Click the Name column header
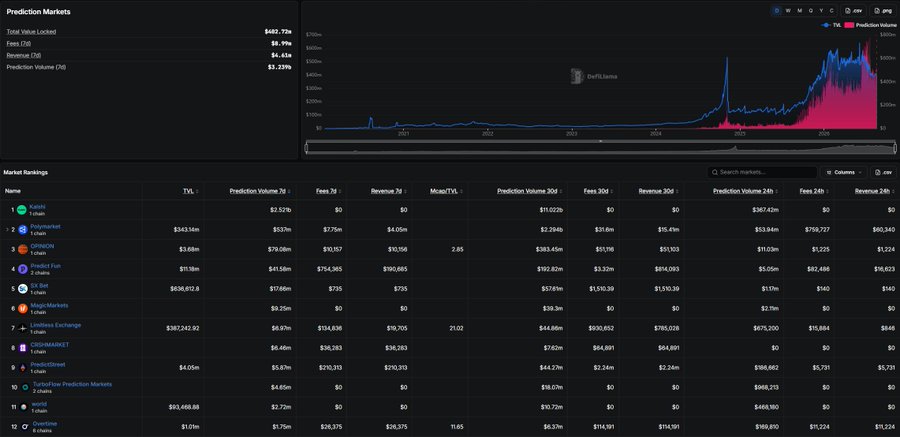 (13, 191)
